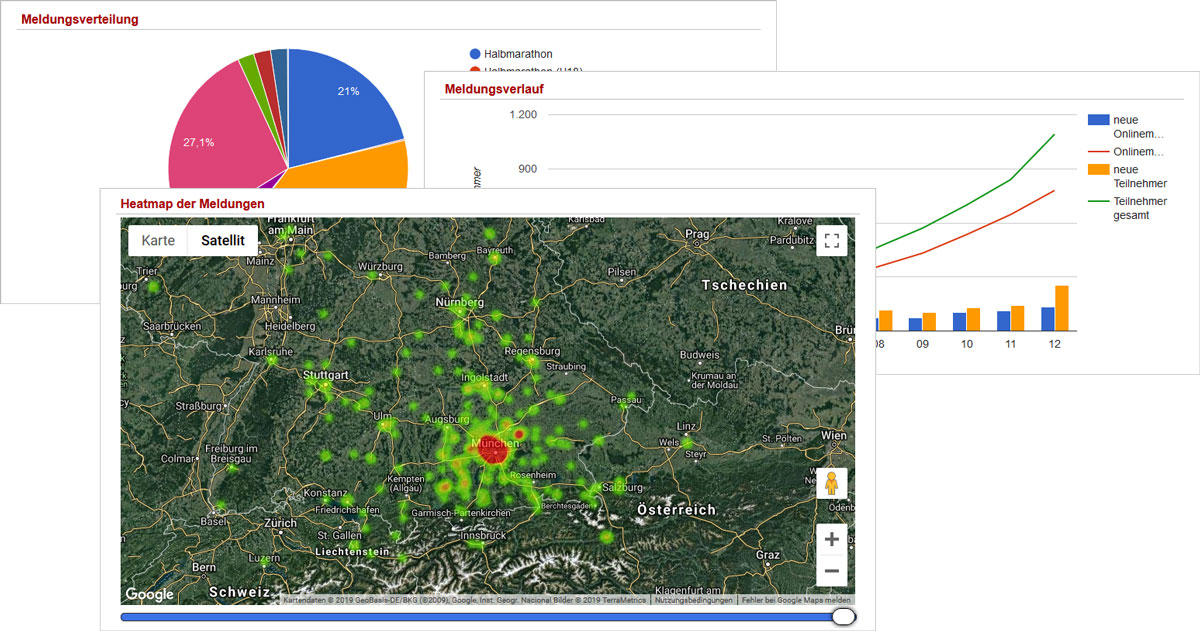
Task: Click the slider handle below the heatmap
Action: click(843, 617)
